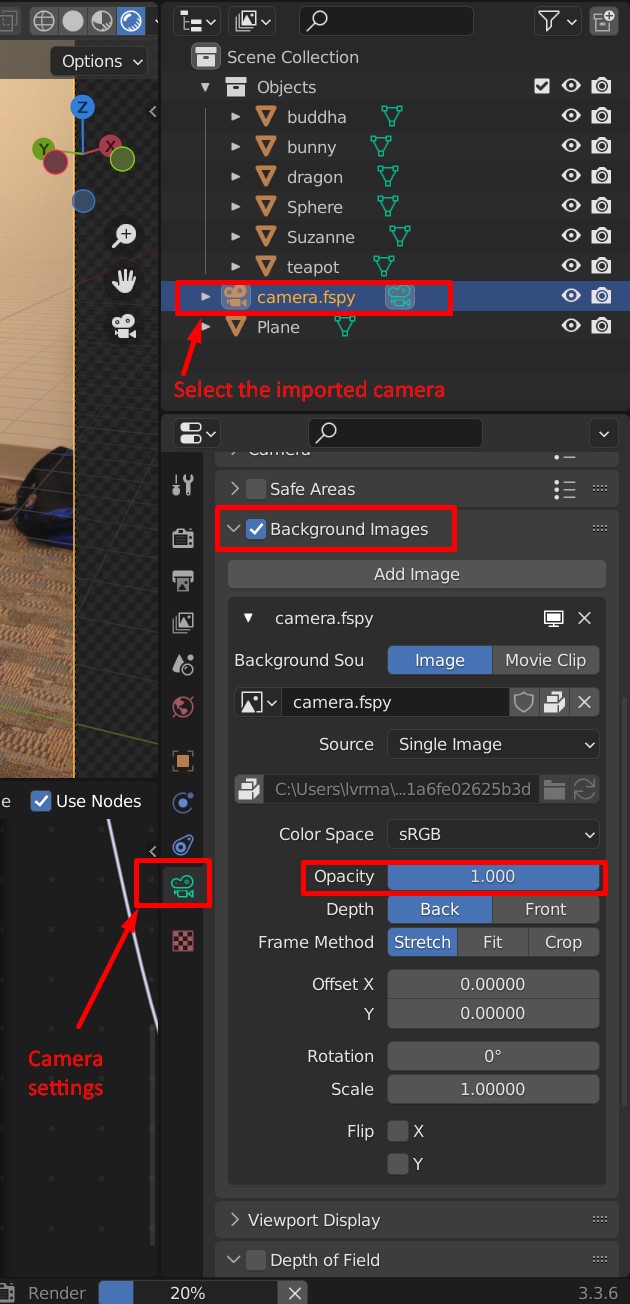Click the viewport zoom magnifier icon
Screen dimensions: 630x1304
pos(124,236)
